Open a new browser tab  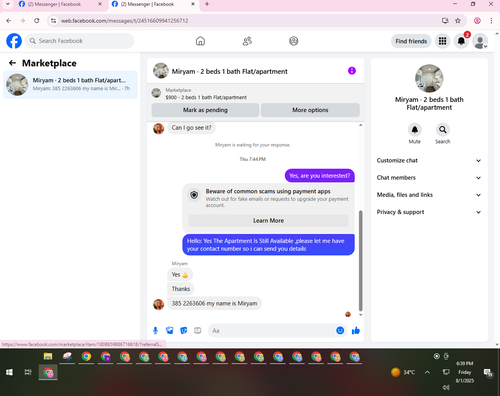207,4
